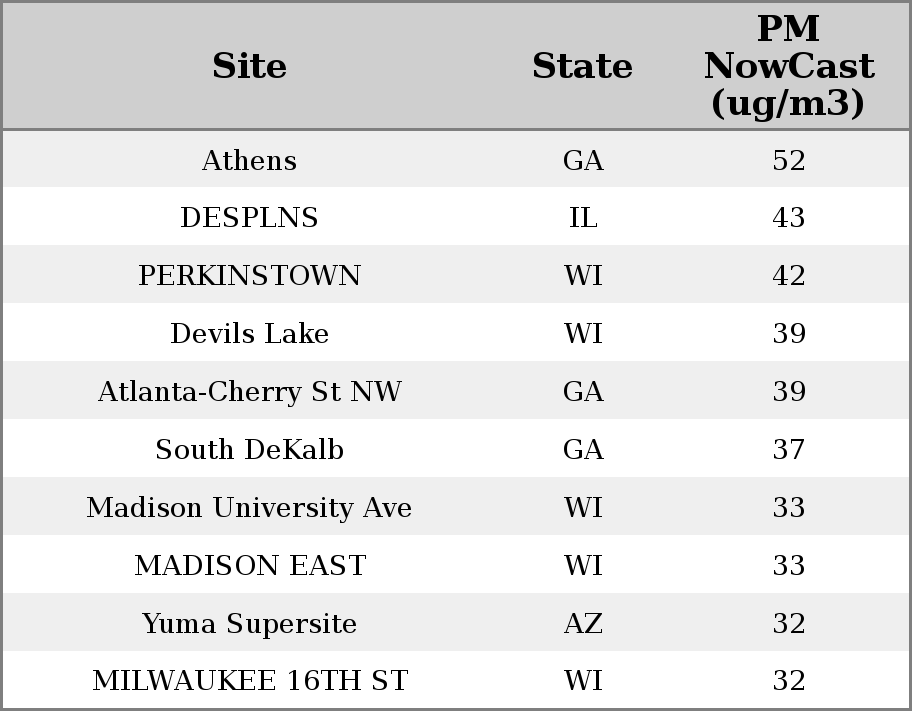This screenshot has height=711, width=912.
Task: Click Madison University Ave site name
Action: [249, 508]
